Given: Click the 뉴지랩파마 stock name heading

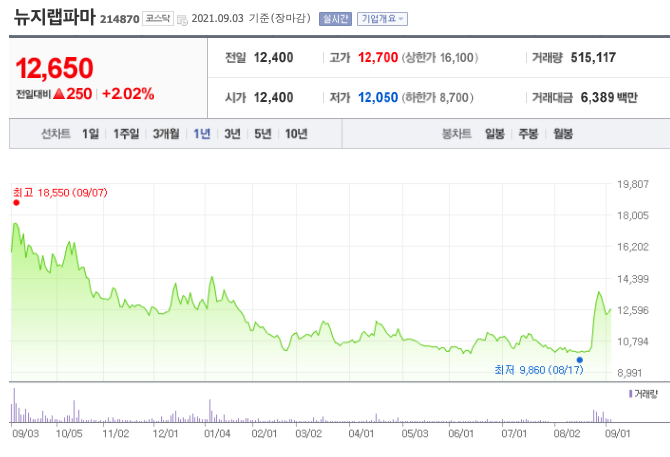Looking at the screenshot, I should [x=54, y=18].
